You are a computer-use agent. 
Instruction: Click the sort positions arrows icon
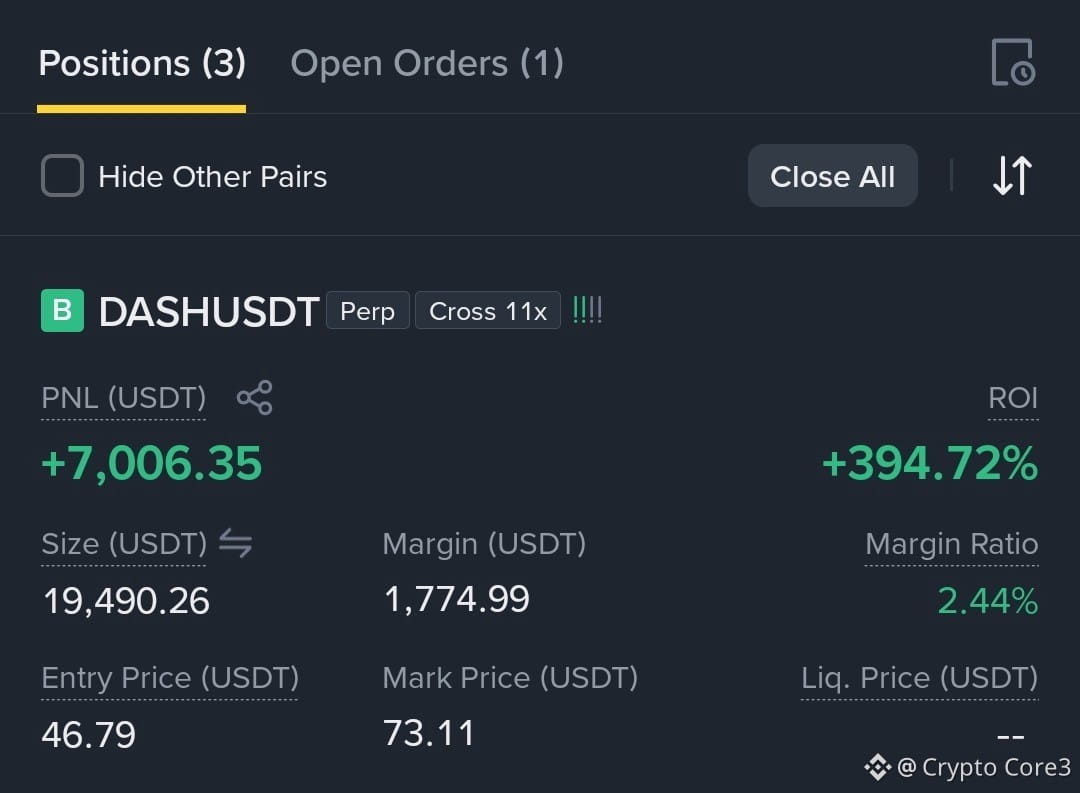(1012, 176)
